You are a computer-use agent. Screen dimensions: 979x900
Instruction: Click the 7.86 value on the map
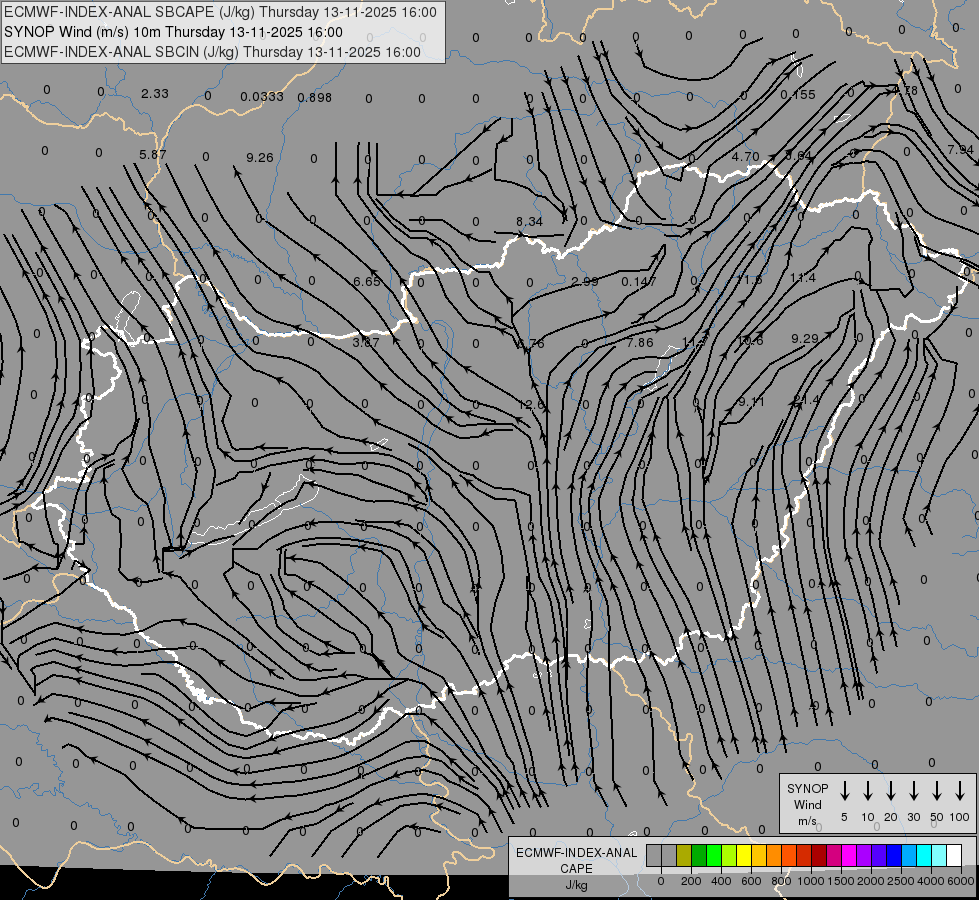point(640,342)
